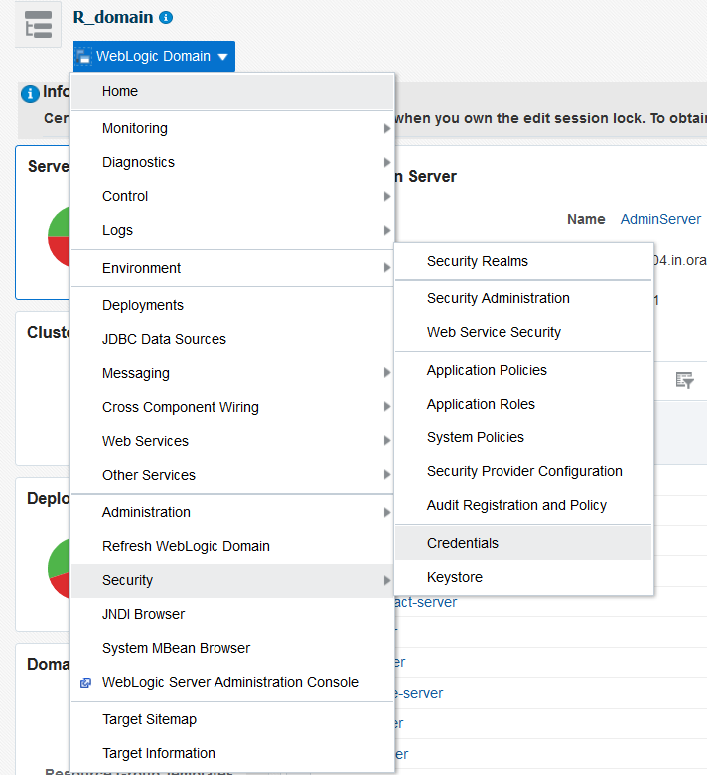Select Application Policies menu item
Image resolution: width=707 pixels, height=775 pixels.
point(487,370)
